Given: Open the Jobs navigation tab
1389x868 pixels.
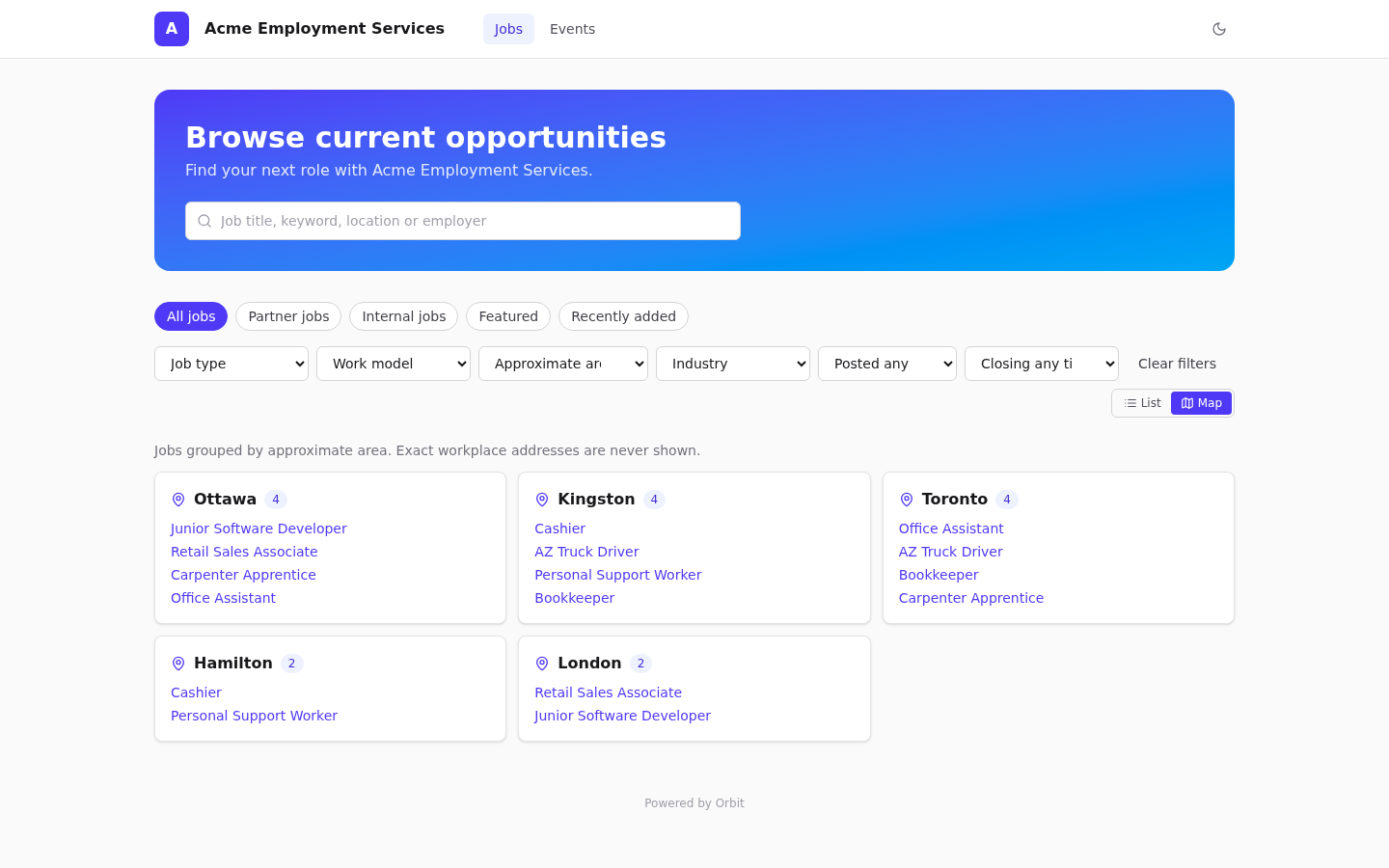Looking at the screenshot, I should click(x=508, y=29).
